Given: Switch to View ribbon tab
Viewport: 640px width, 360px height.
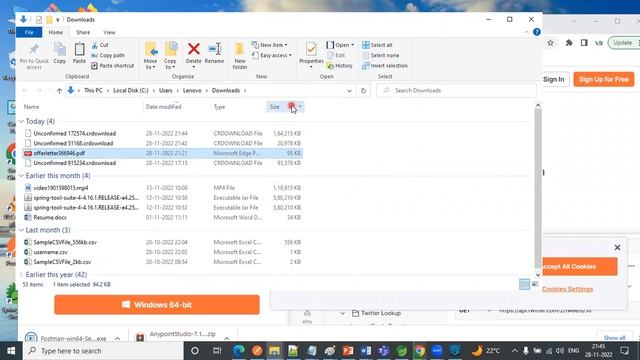Looking at the screenshot, I should pos(109,32).
